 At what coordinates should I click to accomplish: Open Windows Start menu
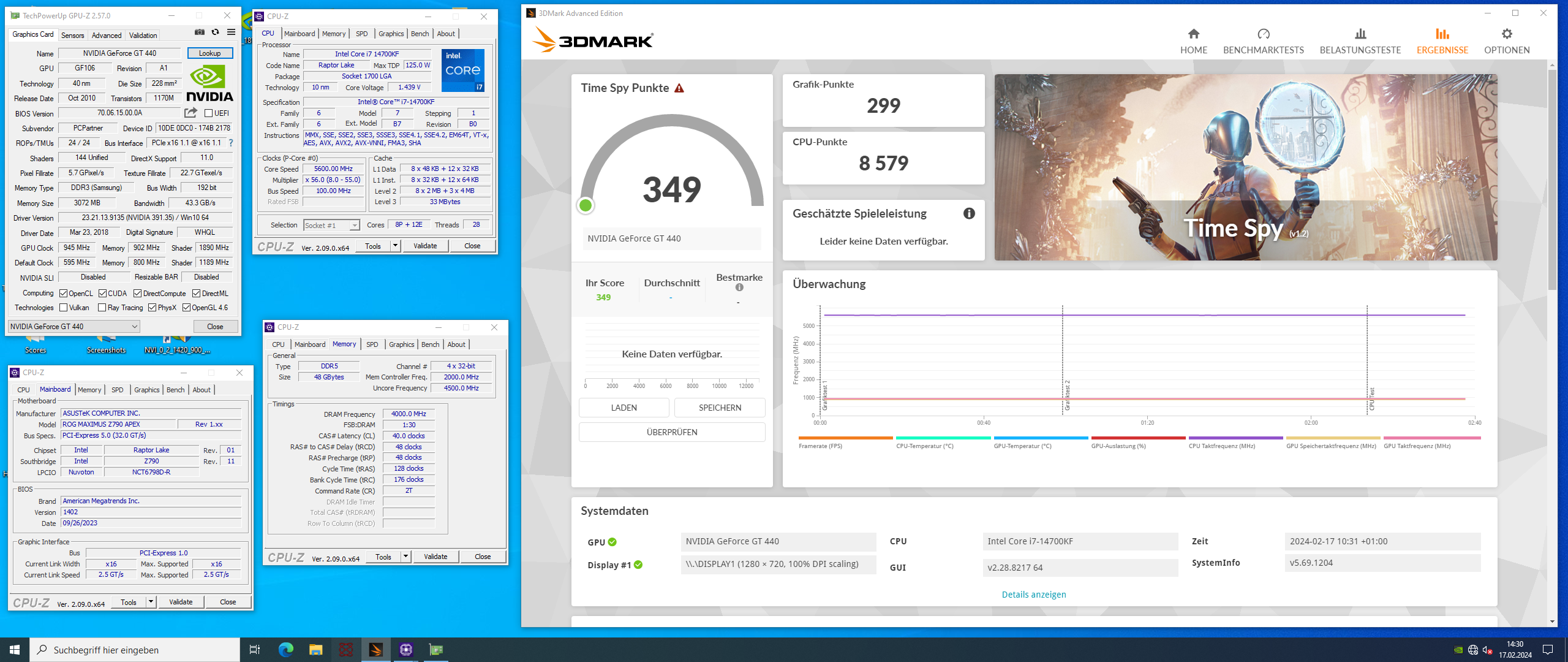coord(15,649)
